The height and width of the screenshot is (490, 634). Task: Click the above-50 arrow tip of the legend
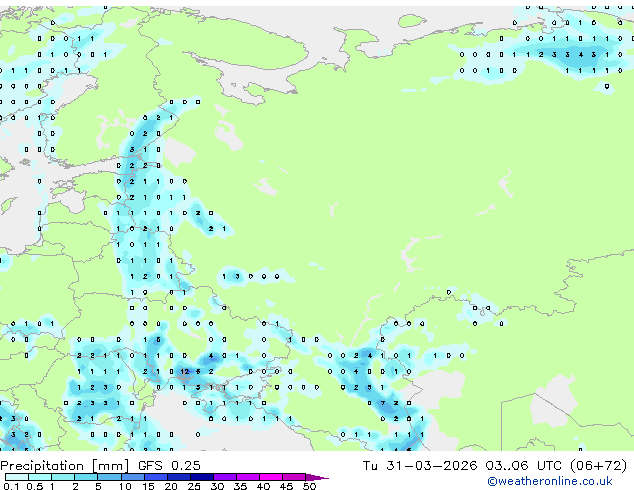pyautogui.click(x=317, y=477)
